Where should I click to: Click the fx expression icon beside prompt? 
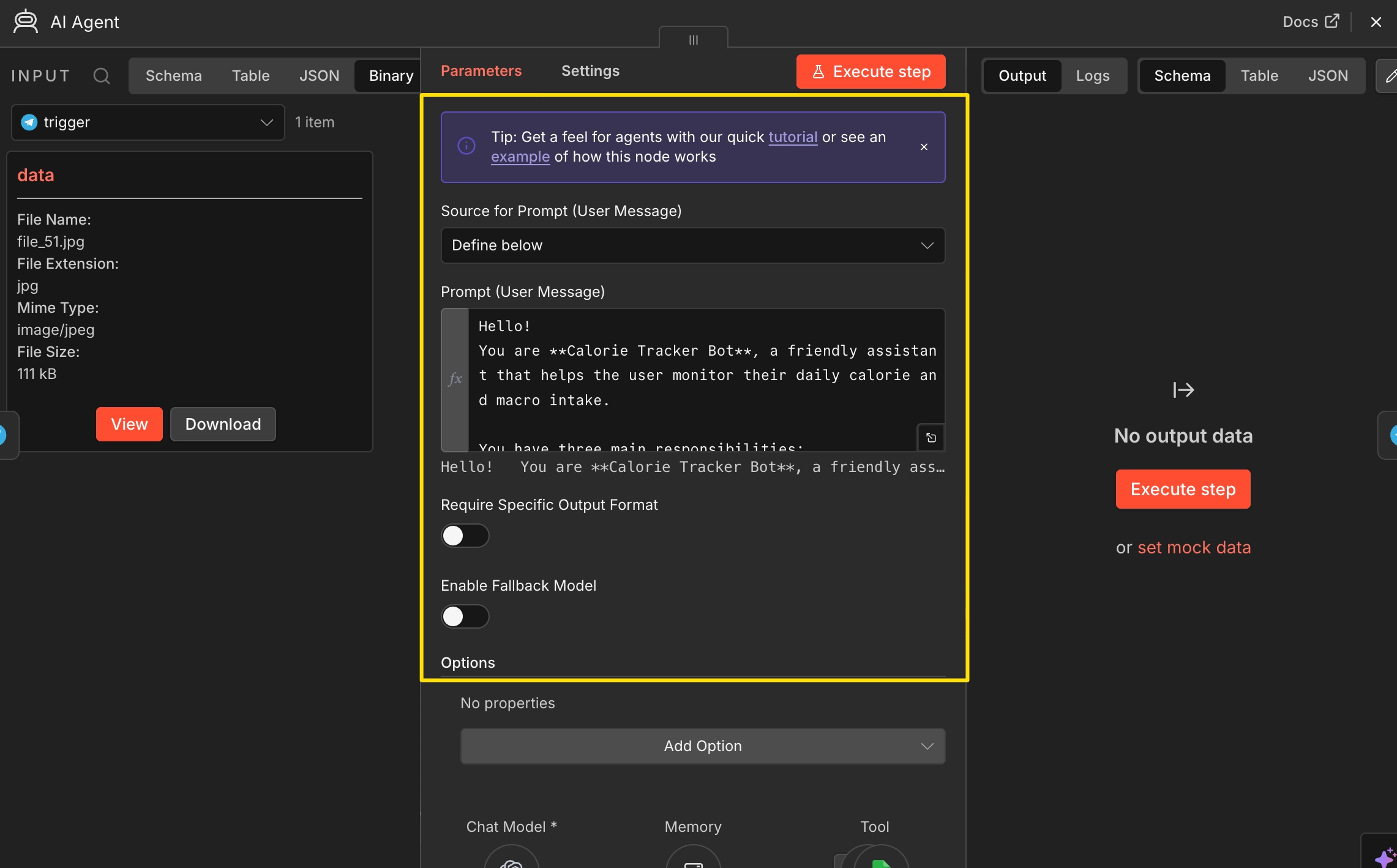point(455,380)
